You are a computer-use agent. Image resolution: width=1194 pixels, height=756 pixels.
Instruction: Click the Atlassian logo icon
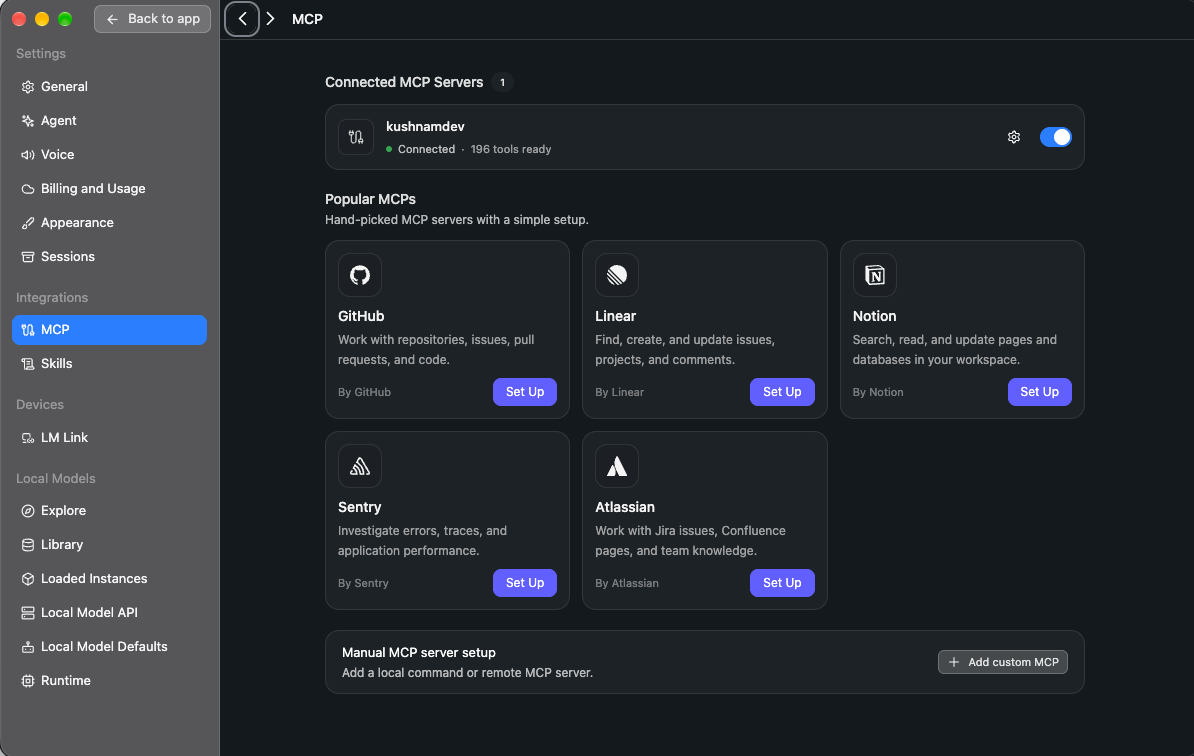(617, 466)
